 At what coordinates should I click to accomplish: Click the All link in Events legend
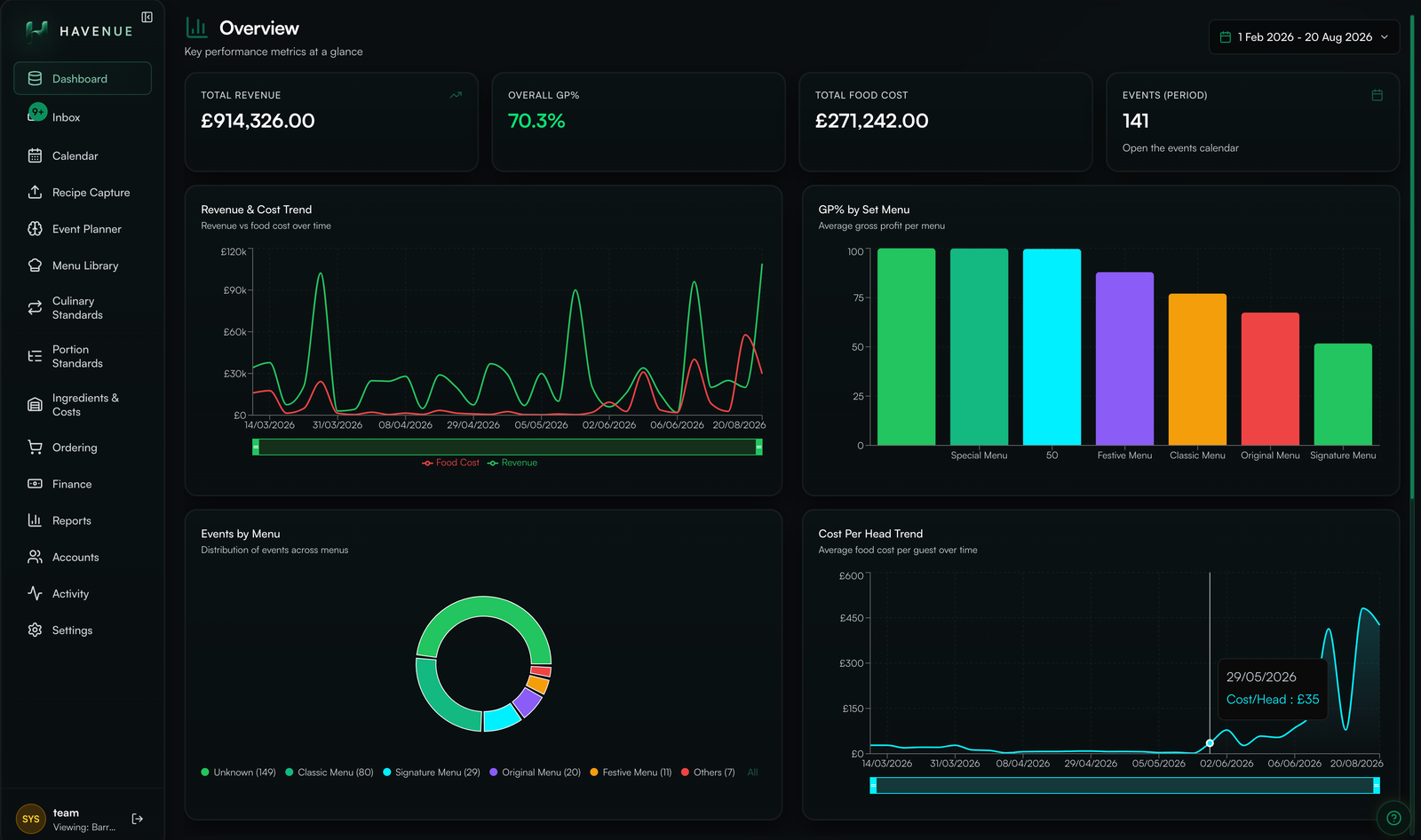pos(753,773)
